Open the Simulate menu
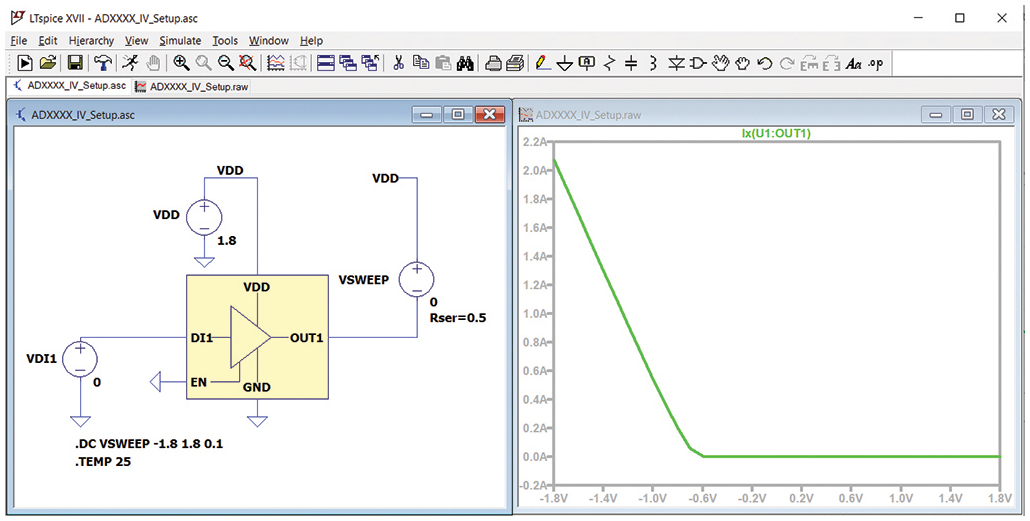Viewport: 1030px width, 521px height. (x=180, y=40)
